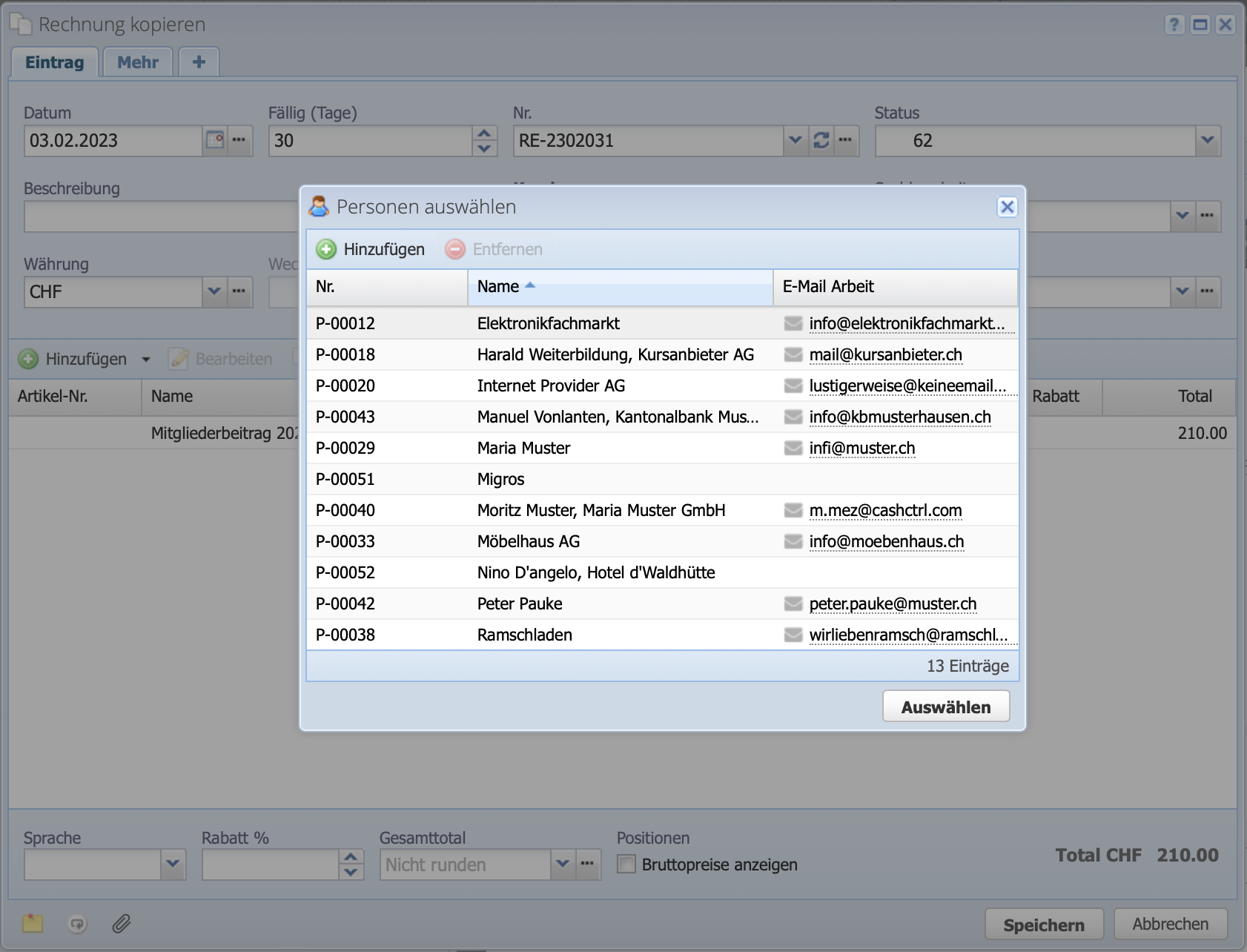Click the refresh icon beside invoice number
This screenshot has height=952, width=1247.
point(821,140)
